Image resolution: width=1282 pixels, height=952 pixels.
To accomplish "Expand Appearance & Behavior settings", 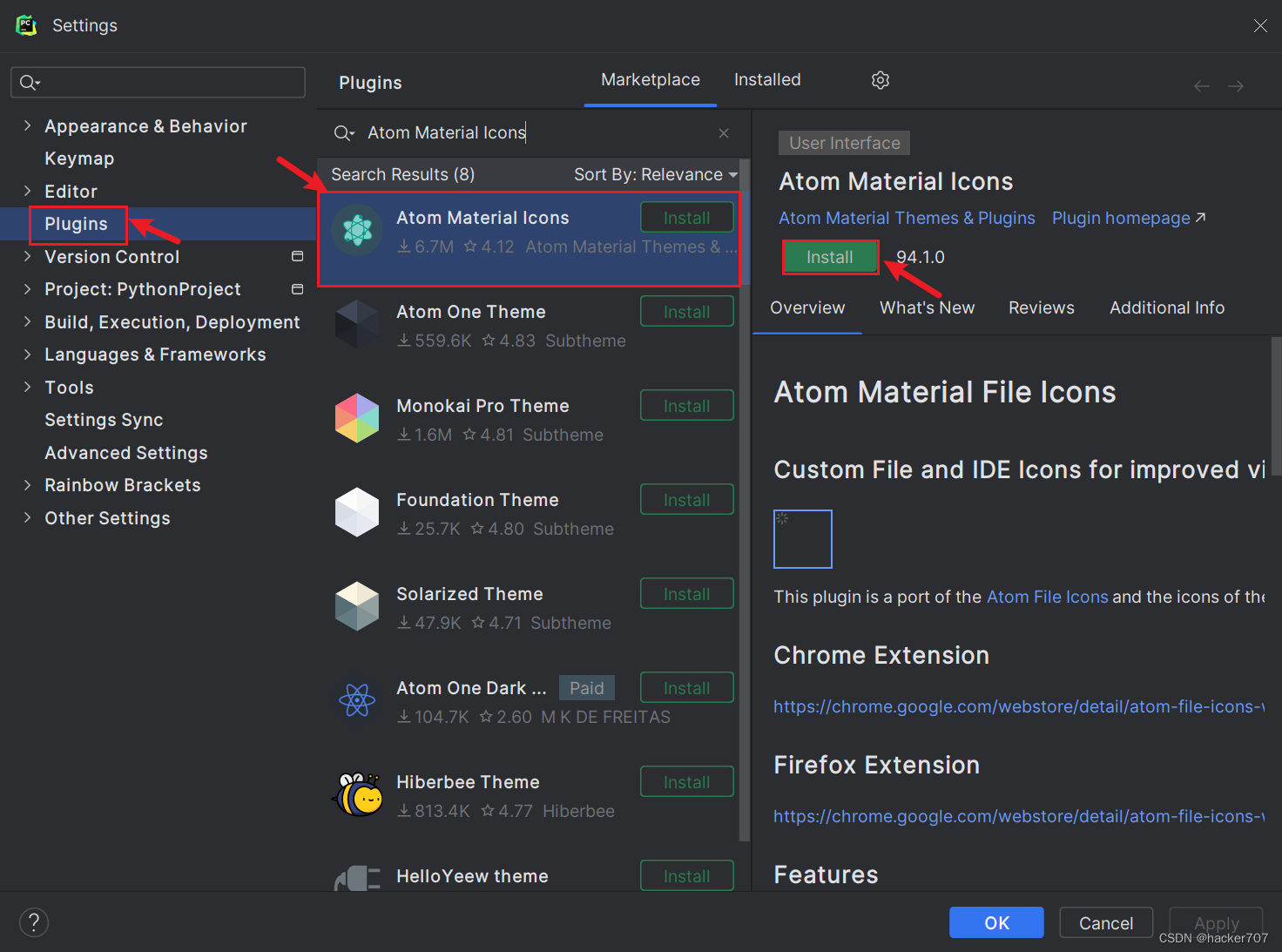I will click(x=27, y=125).
